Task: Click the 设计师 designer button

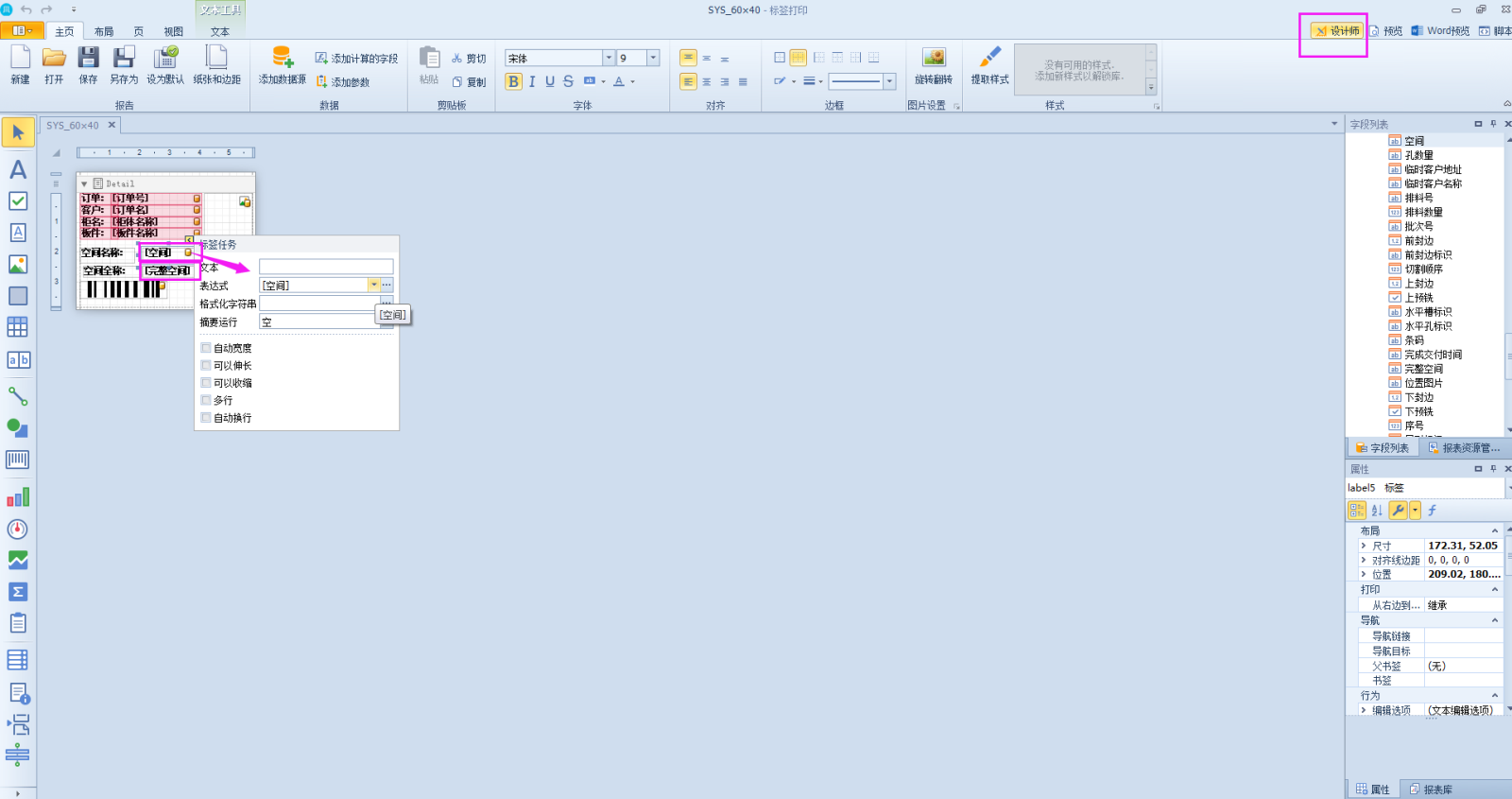Action: (x=1337, y=31)
